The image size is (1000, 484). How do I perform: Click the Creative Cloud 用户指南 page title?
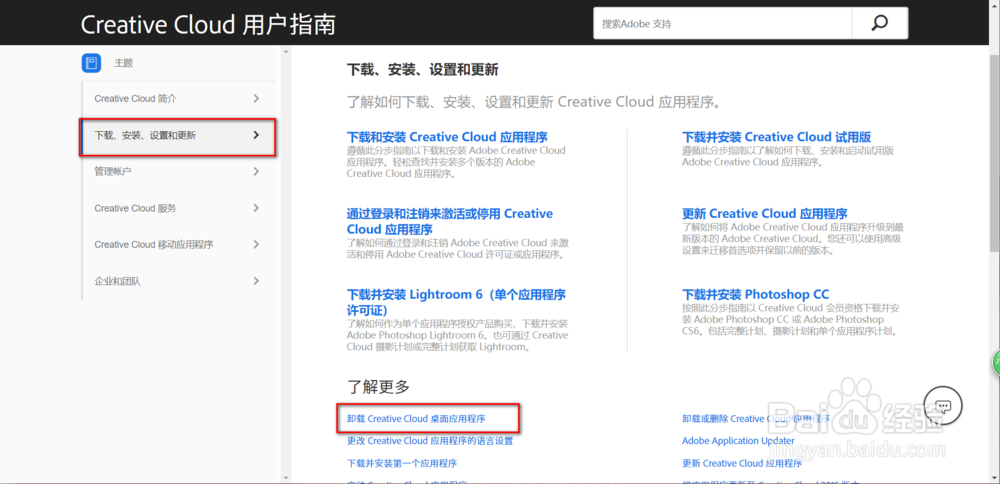click(x=208, y=25)
